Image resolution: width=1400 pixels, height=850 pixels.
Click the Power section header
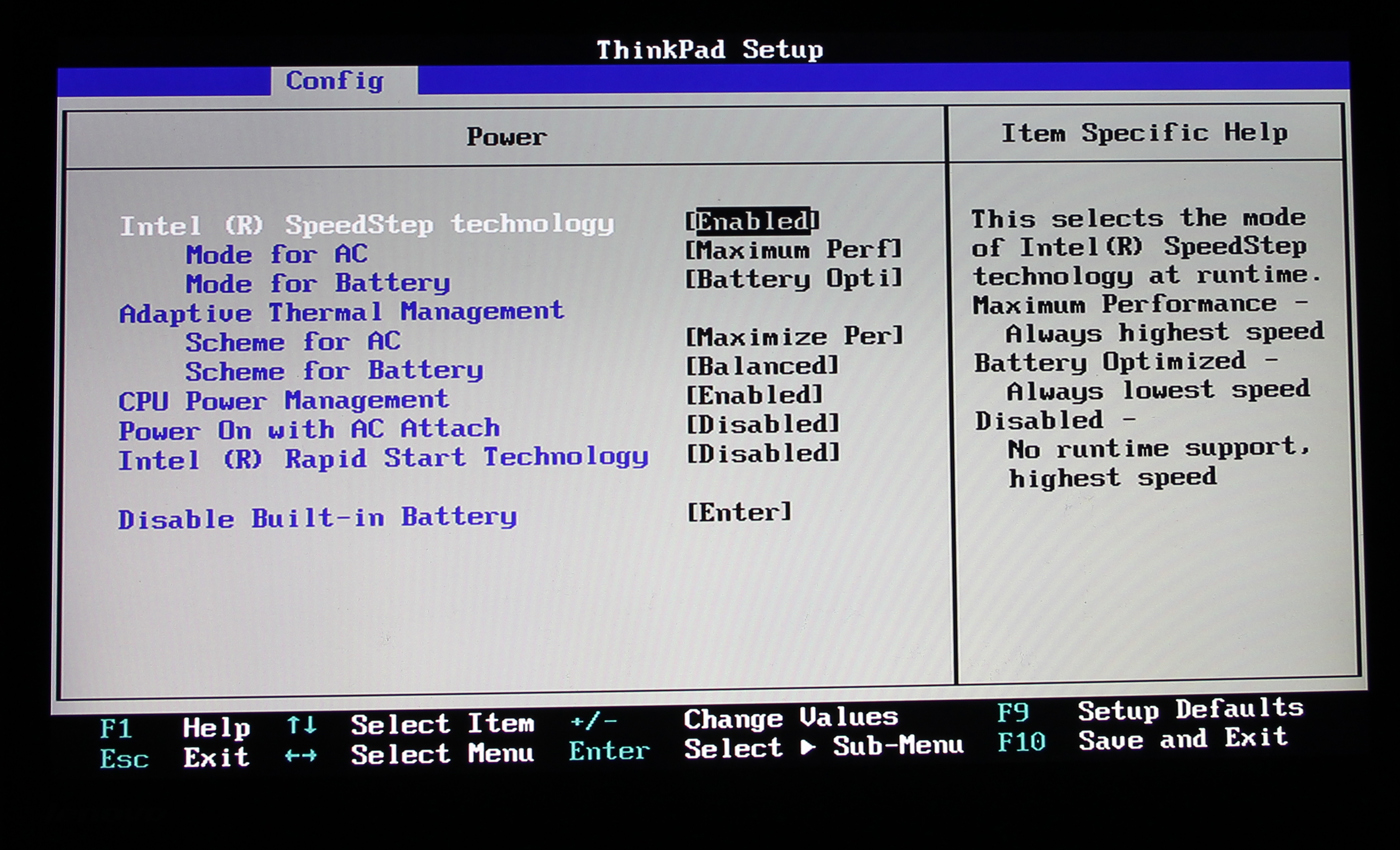[x=507, y=136]
